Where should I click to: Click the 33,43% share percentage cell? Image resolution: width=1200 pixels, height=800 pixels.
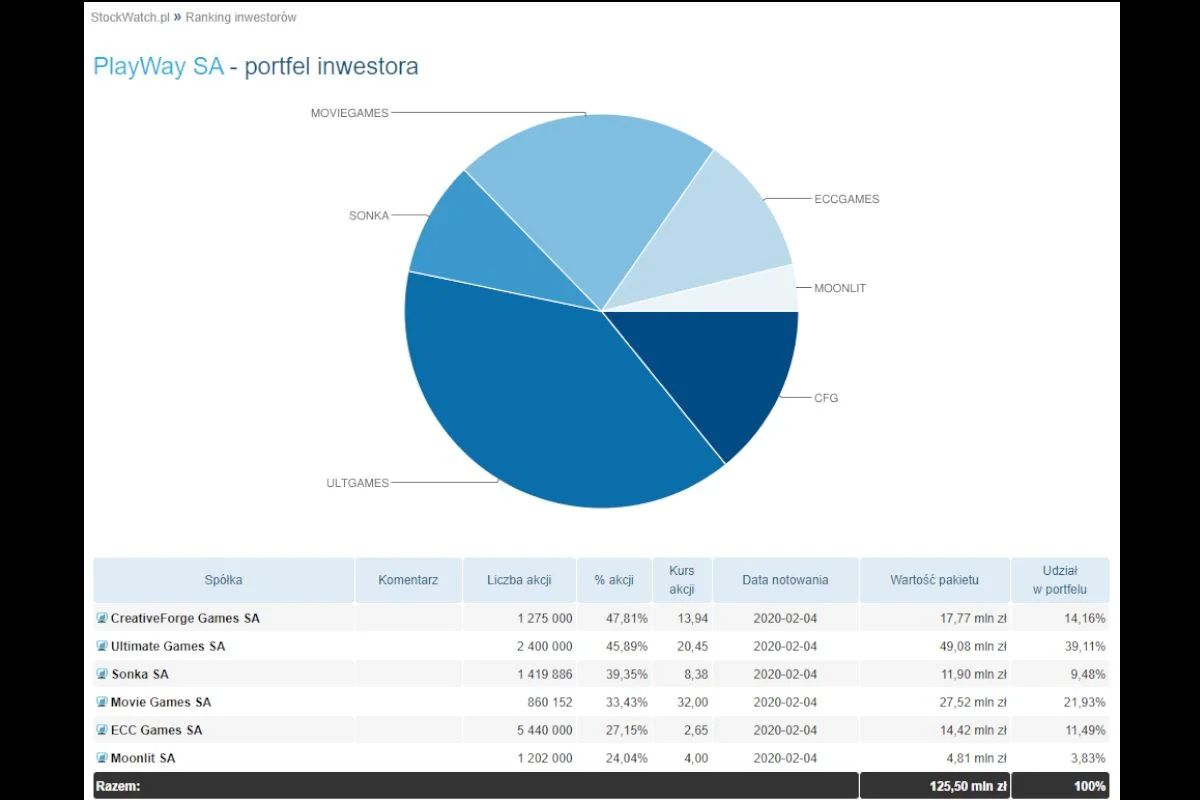(614, 702)
